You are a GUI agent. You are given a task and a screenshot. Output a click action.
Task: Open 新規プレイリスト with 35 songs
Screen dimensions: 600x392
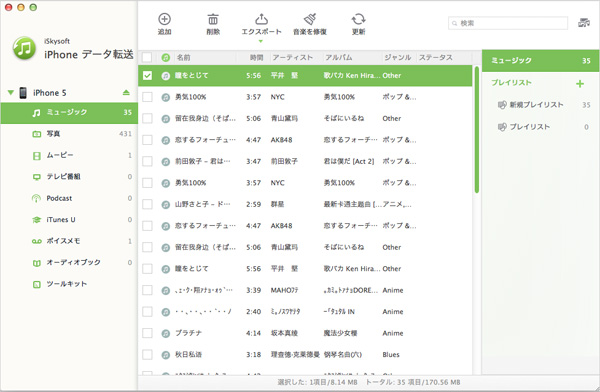pyautogui.click(x=540, y=105)
